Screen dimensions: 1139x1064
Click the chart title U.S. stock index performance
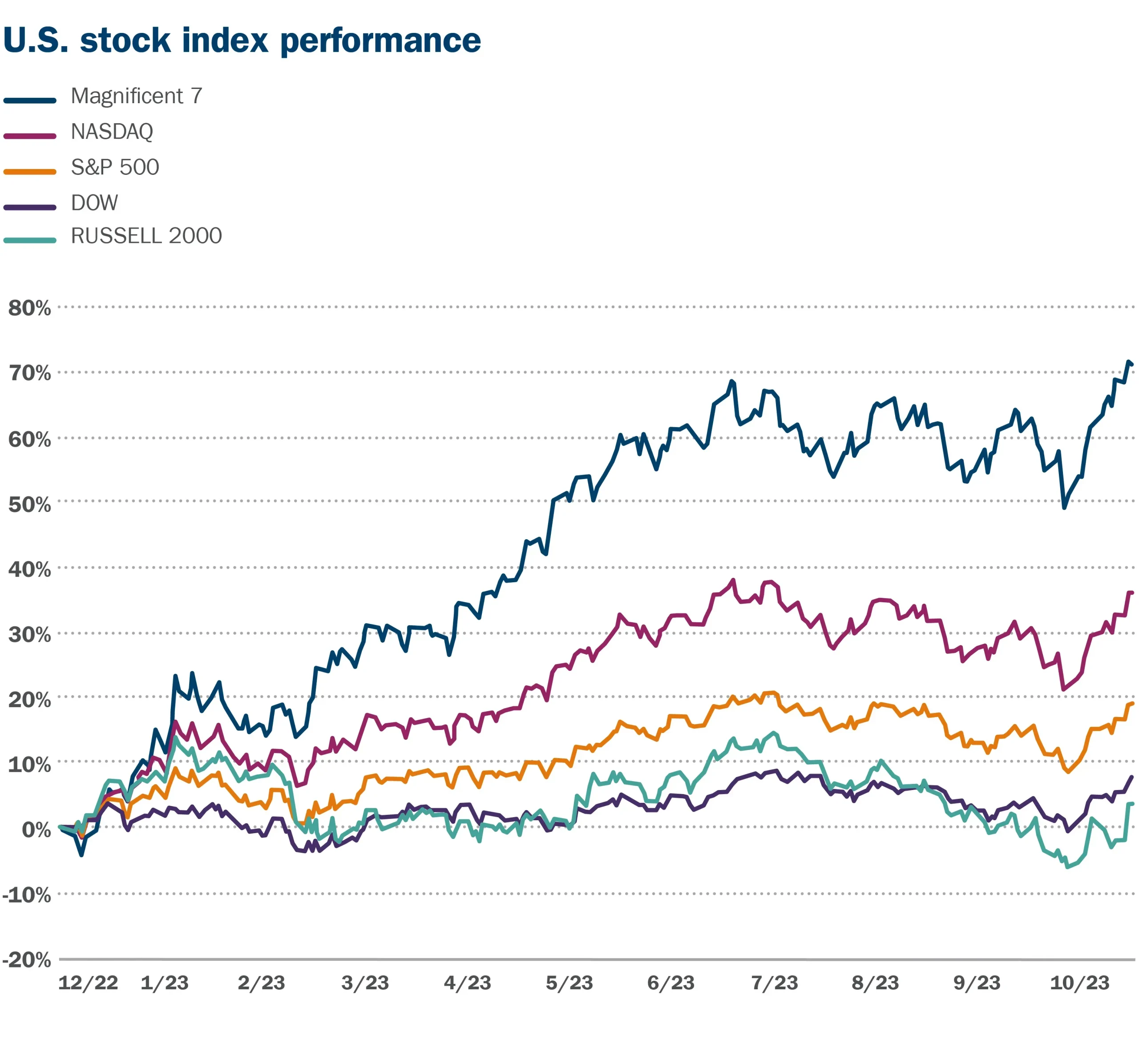pyautogui.click(x=242, y=40)
